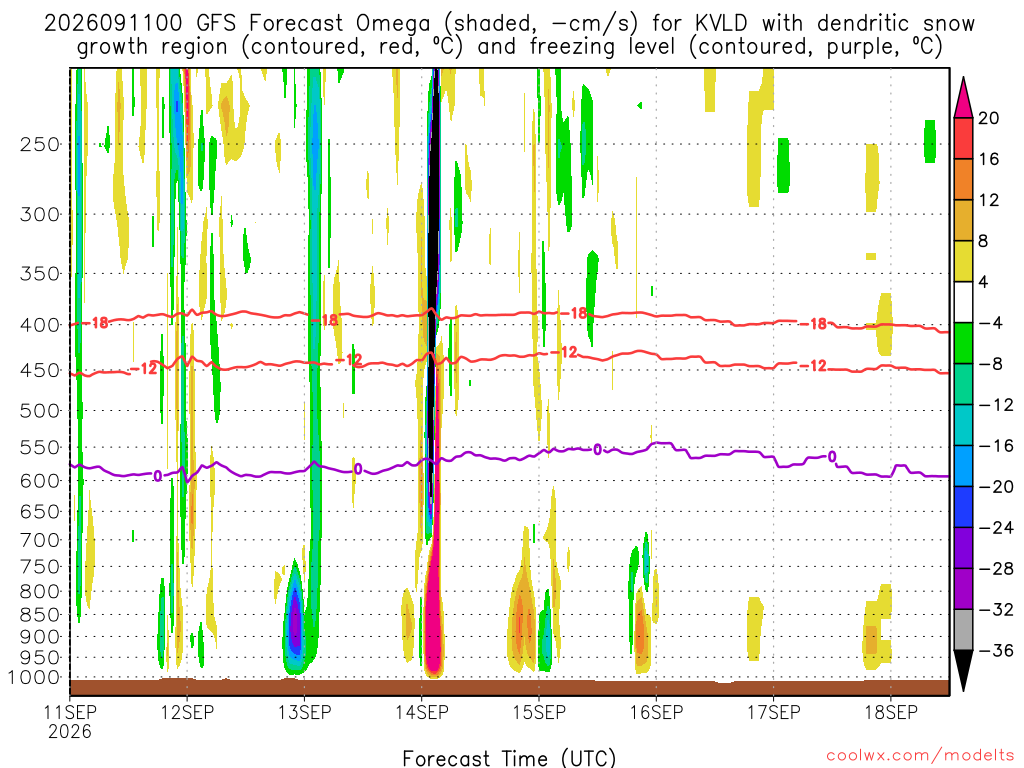1024x768 pixels.
Task: Click the purple colorbar swatch near -28
Action: pyautogui.click(x=963, y=569)
